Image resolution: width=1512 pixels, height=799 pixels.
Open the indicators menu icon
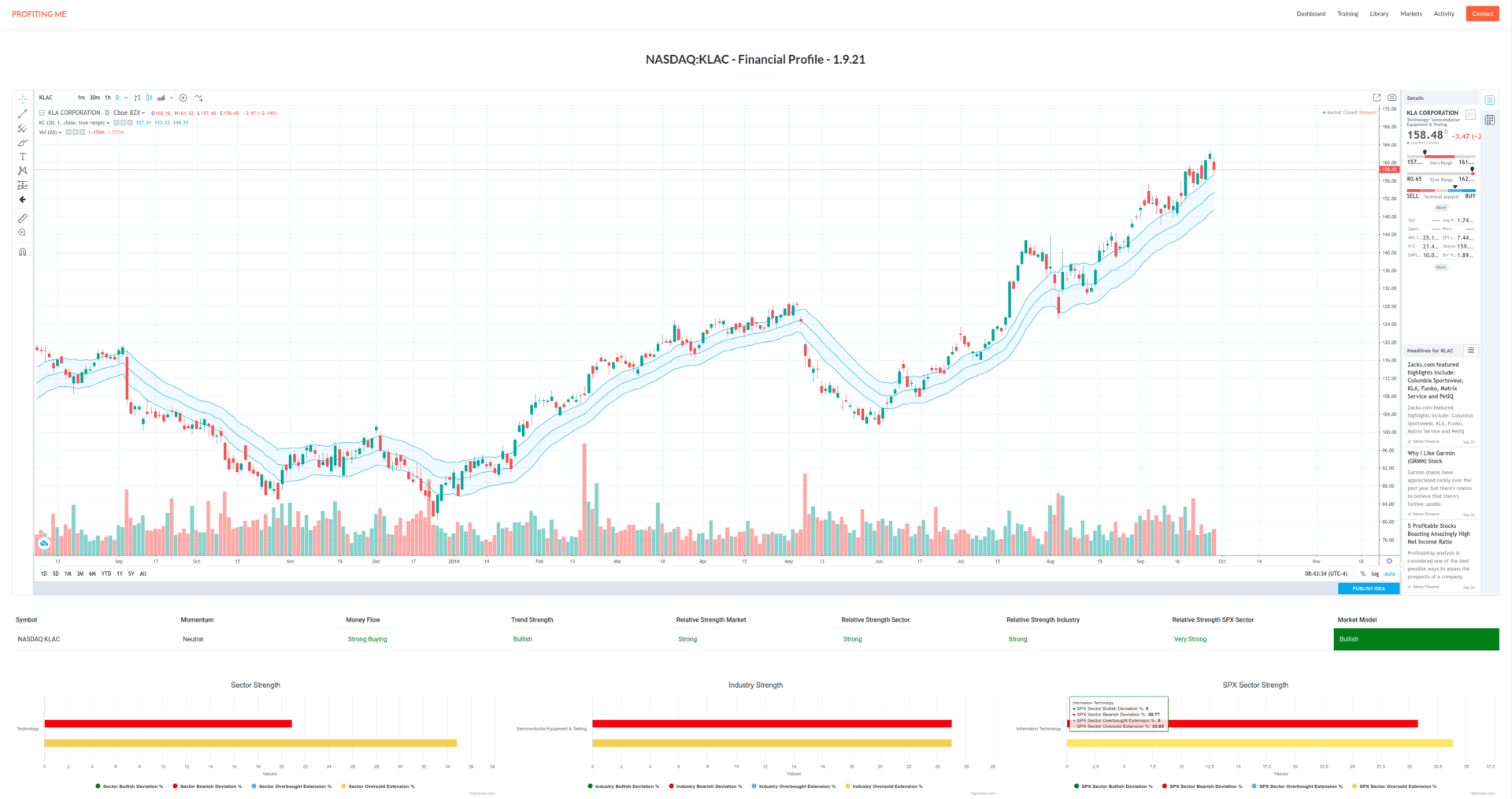[198, 98]
